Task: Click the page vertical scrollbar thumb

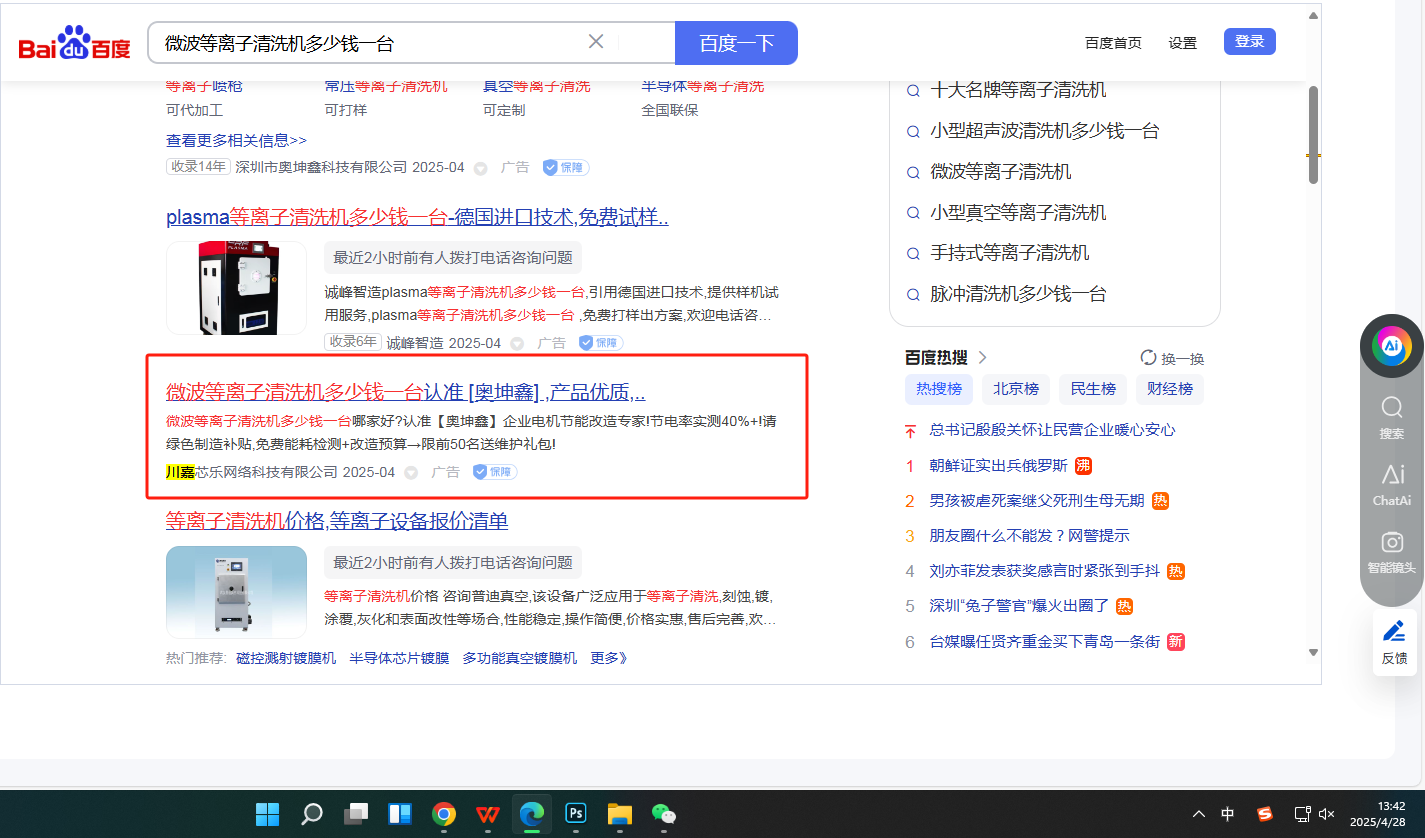Action: point(1313,135)
